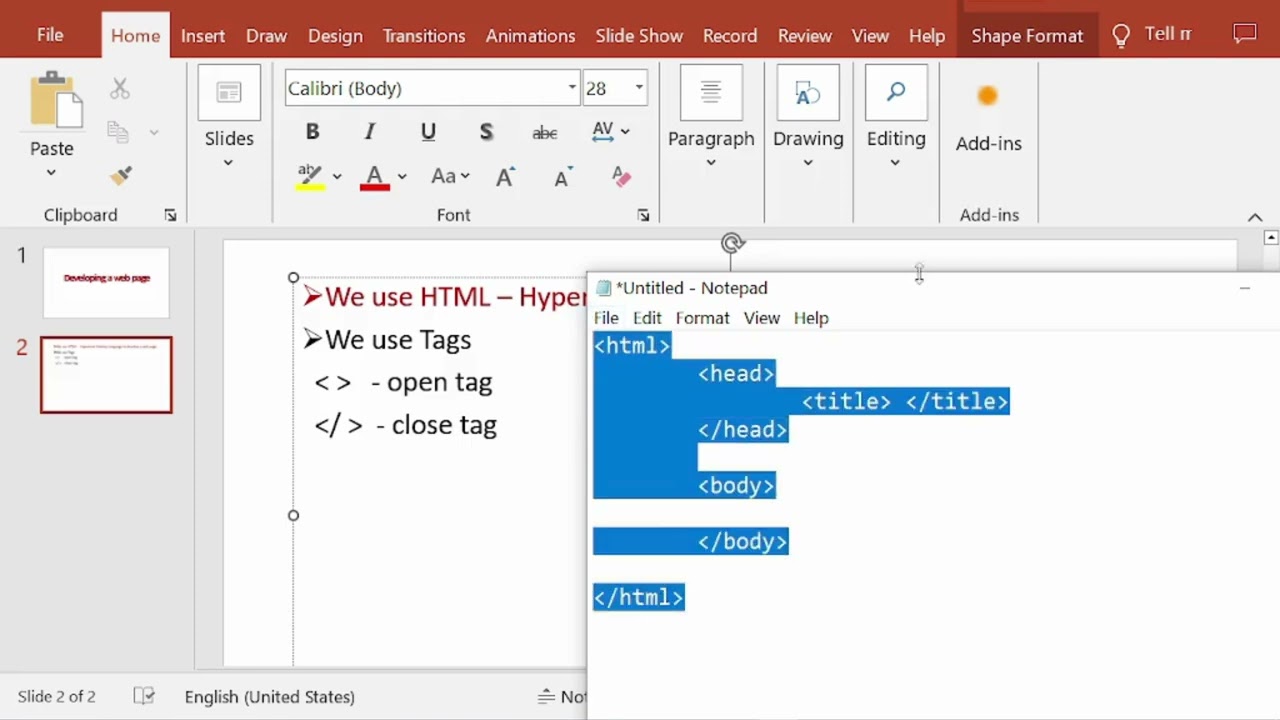Image resolution: width=1280 pixels, height=720 pixels.
Task: Switch to the Transitions tab
Action: click(424, 36)
